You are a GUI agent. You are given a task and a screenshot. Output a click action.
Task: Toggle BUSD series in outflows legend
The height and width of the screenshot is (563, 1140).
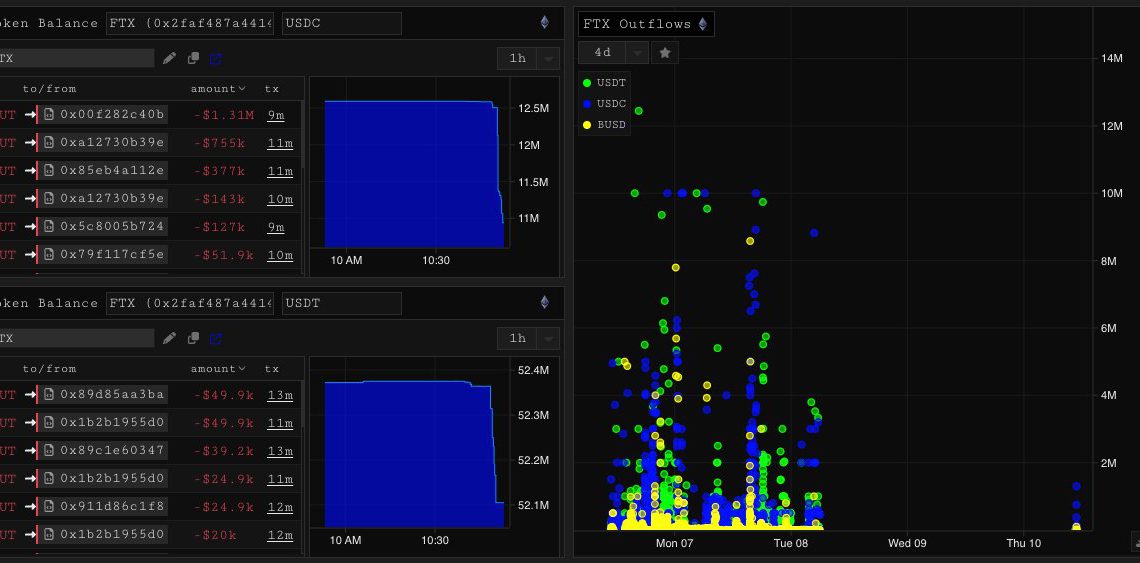605,125
